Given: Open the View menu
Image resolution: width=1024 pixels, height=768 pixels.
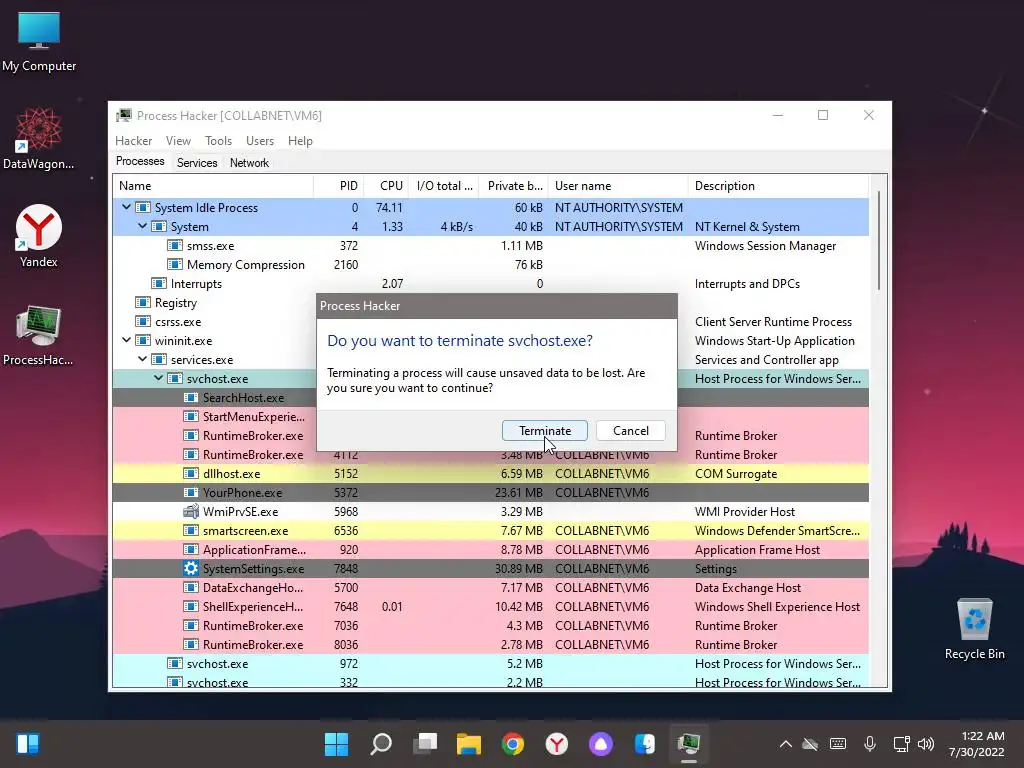Looking at the screenshot, I should pos(178,140).
